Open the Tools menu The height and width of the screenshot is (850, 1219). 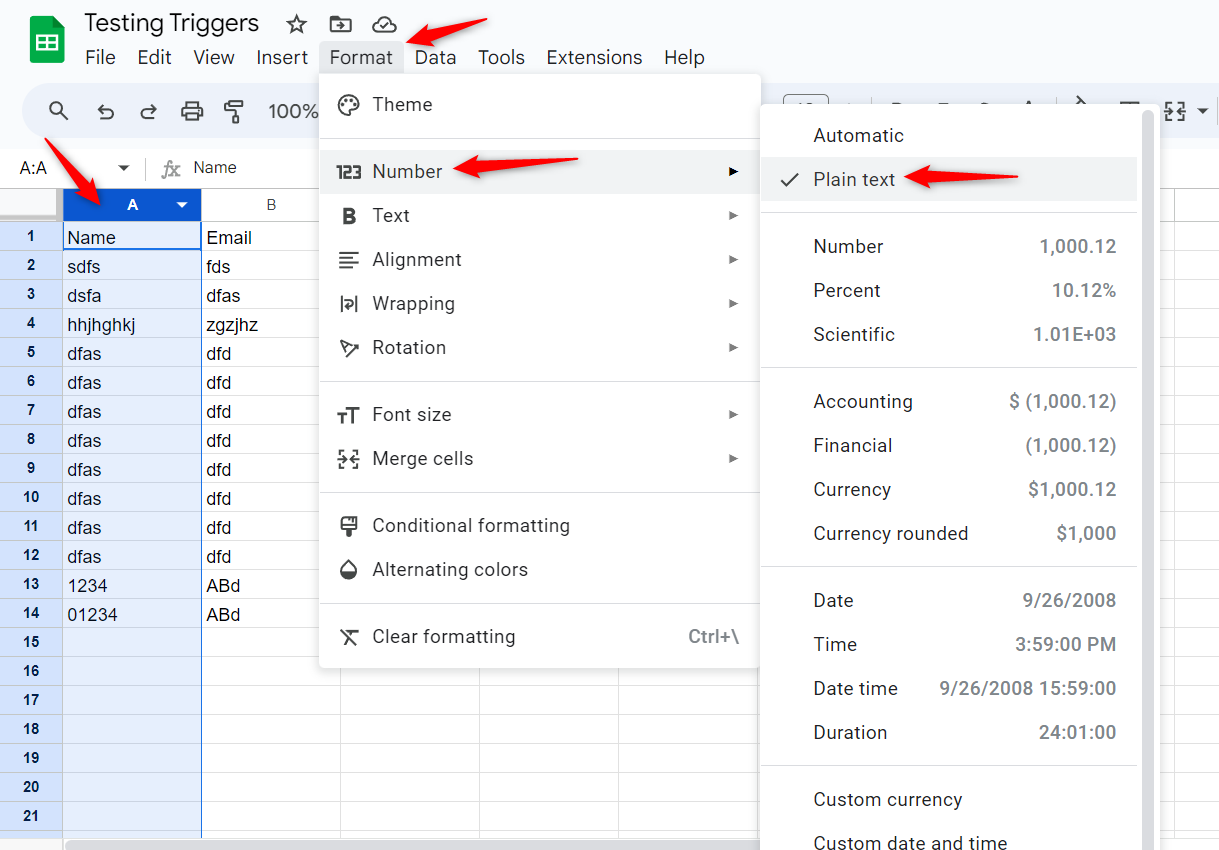(x=501, y=57)
